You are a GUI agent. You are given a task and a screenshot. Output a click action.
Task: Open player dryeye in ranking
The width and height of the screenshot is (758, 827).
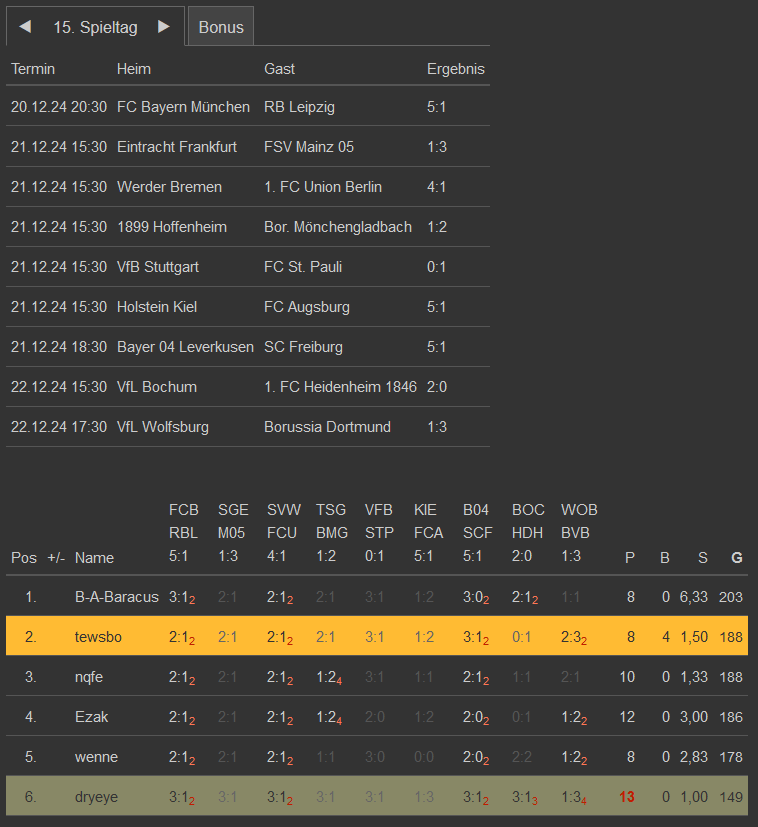(x=96, y=797)
